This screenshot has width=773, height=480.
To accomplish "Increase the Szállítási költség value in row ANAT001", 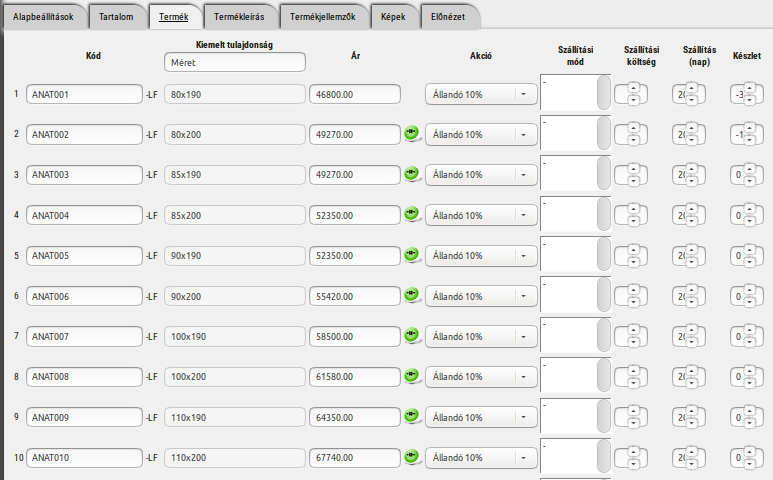I will [633, 88].
